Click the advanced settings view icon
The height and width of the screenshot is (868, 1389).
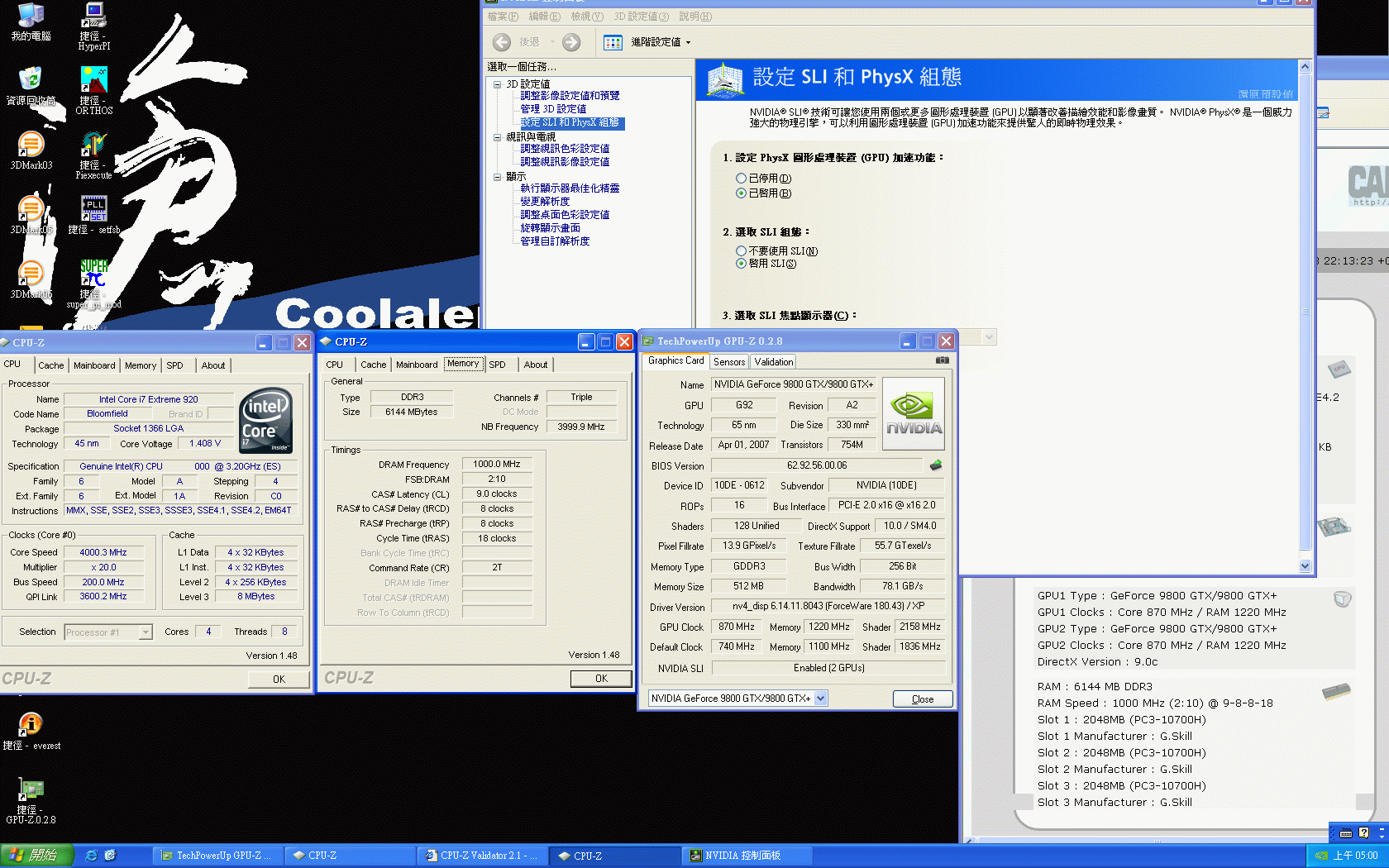point(613,42)
